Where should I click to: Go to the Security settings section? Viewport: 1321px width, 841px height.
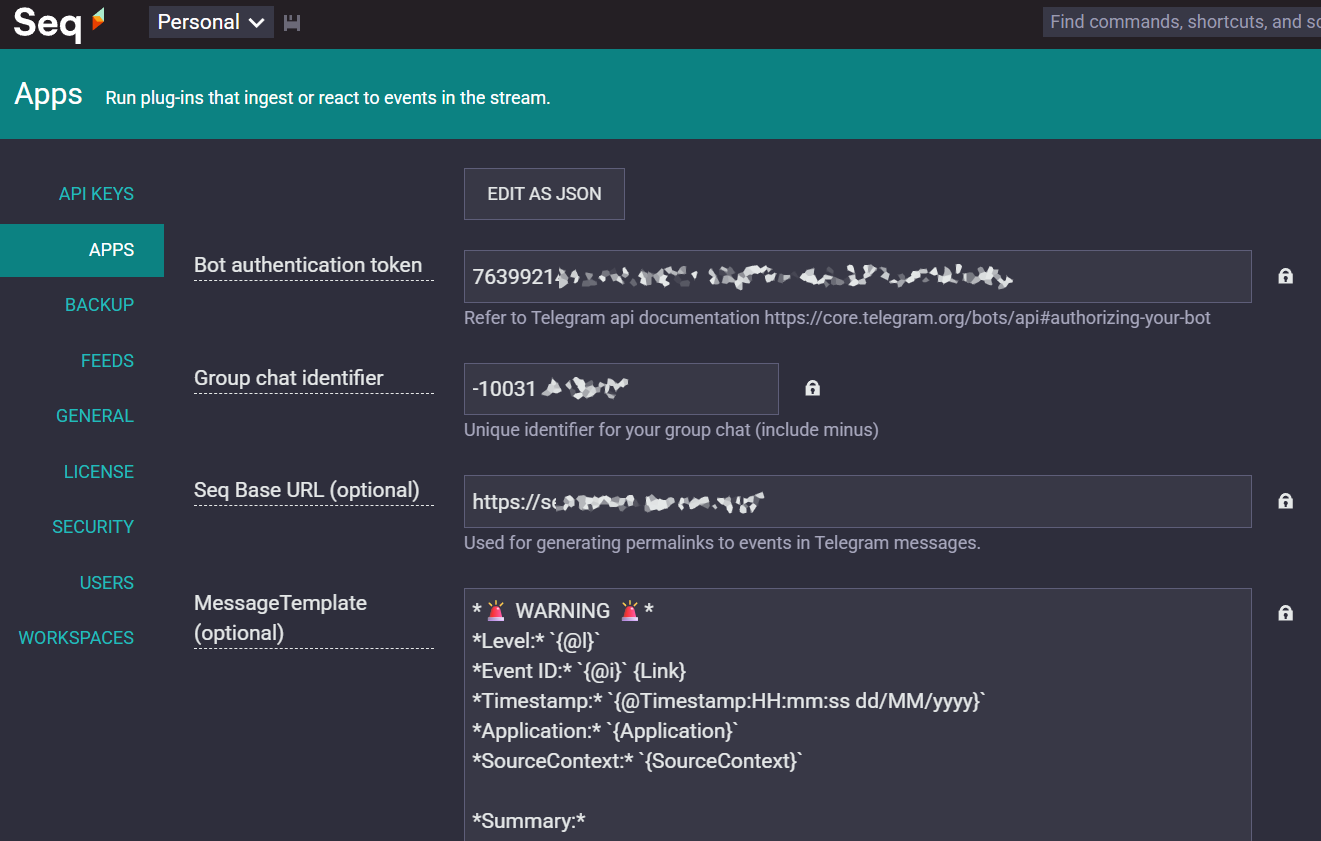(93, 527)
